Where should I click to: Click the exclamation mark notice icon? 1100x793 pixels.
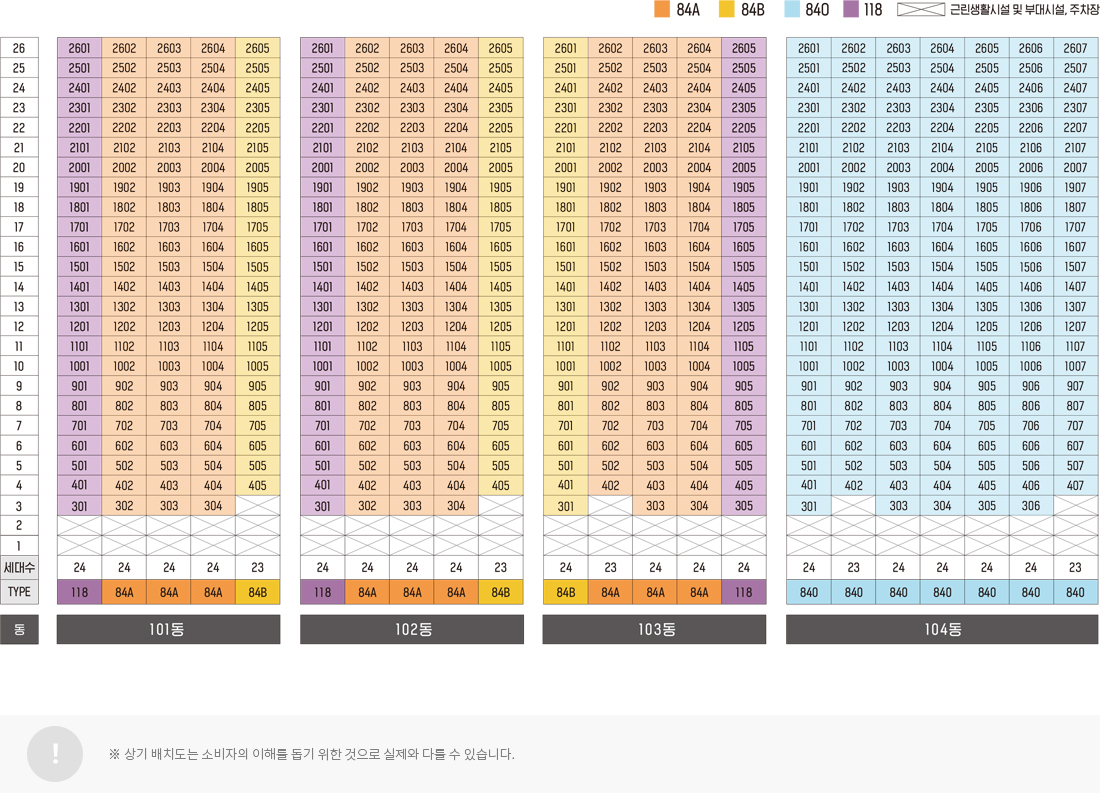point(54,754)
